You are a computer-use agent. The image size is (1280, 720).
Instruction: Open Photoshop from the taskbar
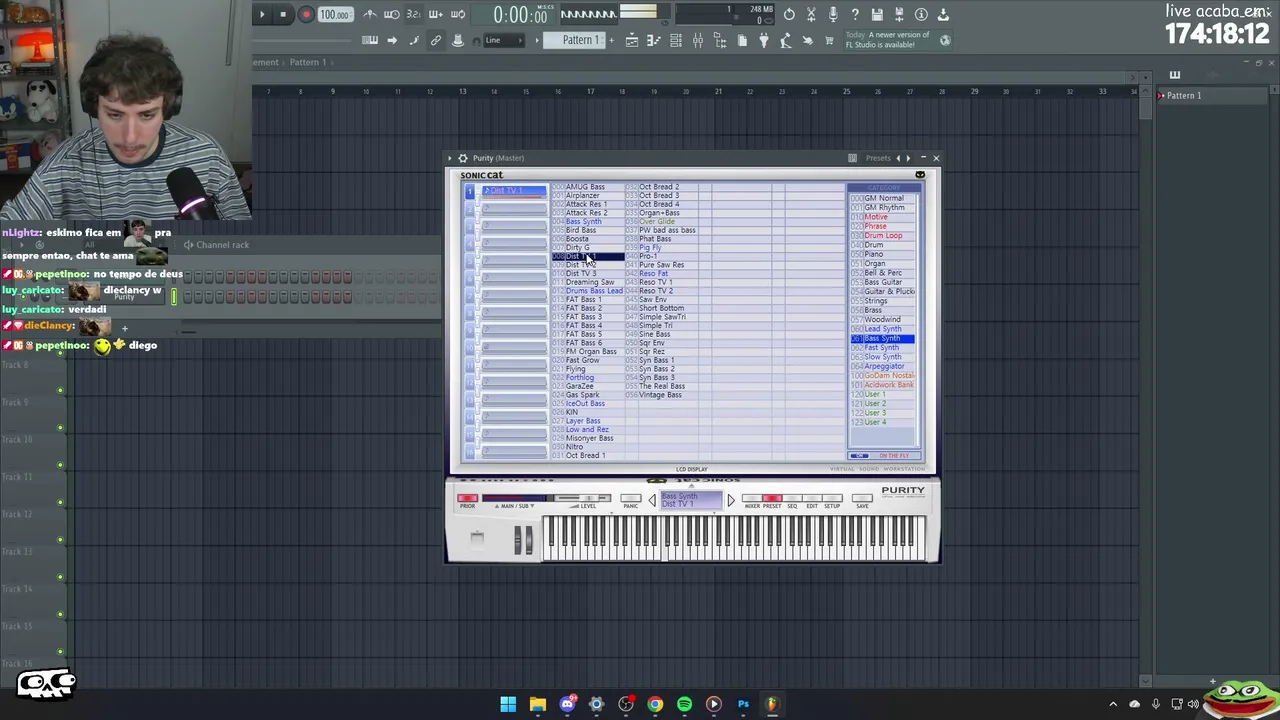click(x=743, y=704)
